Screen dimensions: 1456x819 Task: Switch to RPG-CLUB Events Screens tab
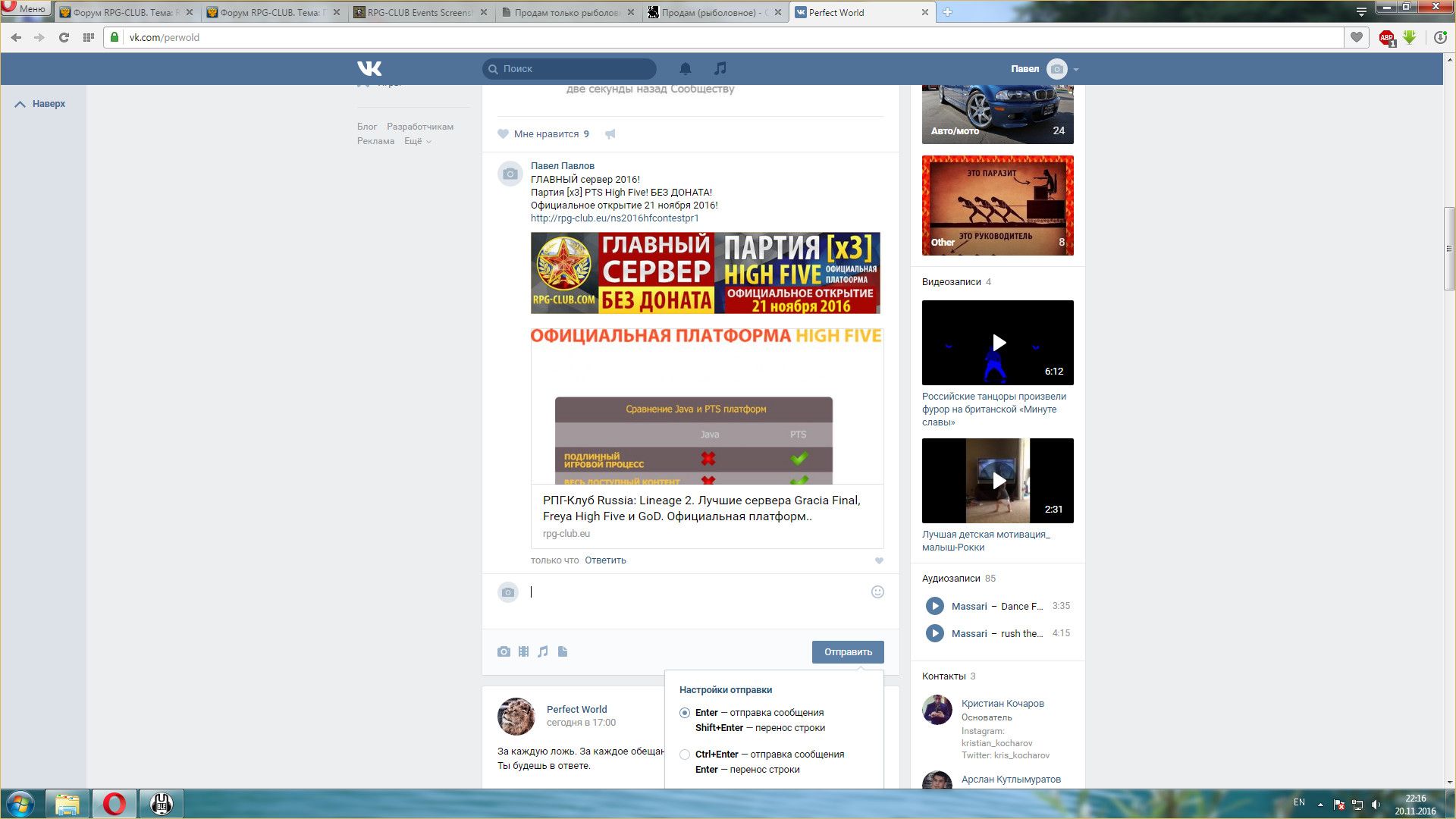[x=419, y=13]
